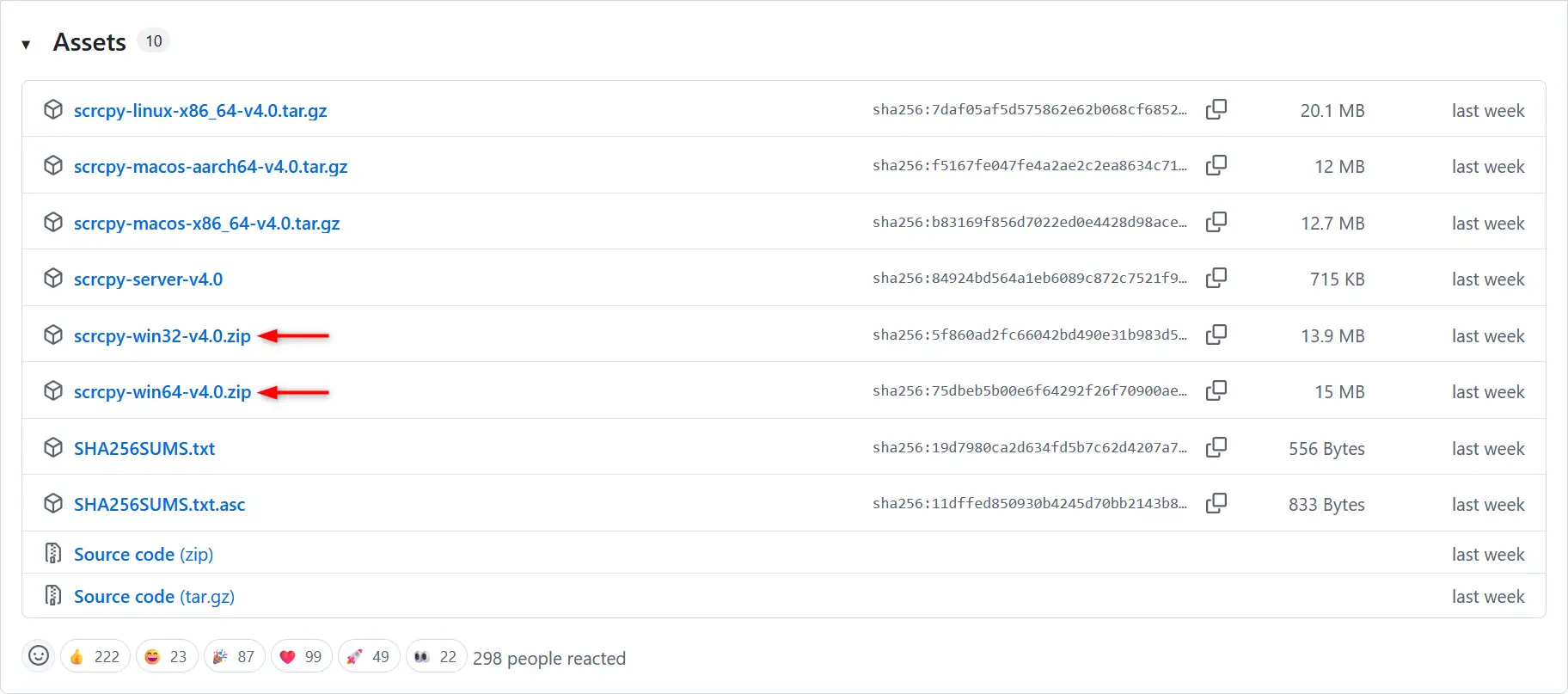The width and height of the screenshot is (1568, 694).
Task: Copy sha256 for SHA256SUMS.txt.asc
Action: (x=1216, y=503)
